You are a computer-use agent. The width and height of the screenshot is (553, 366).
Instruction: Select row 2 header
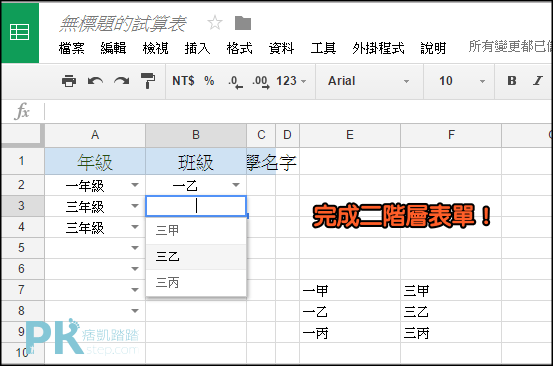point(22,185)
